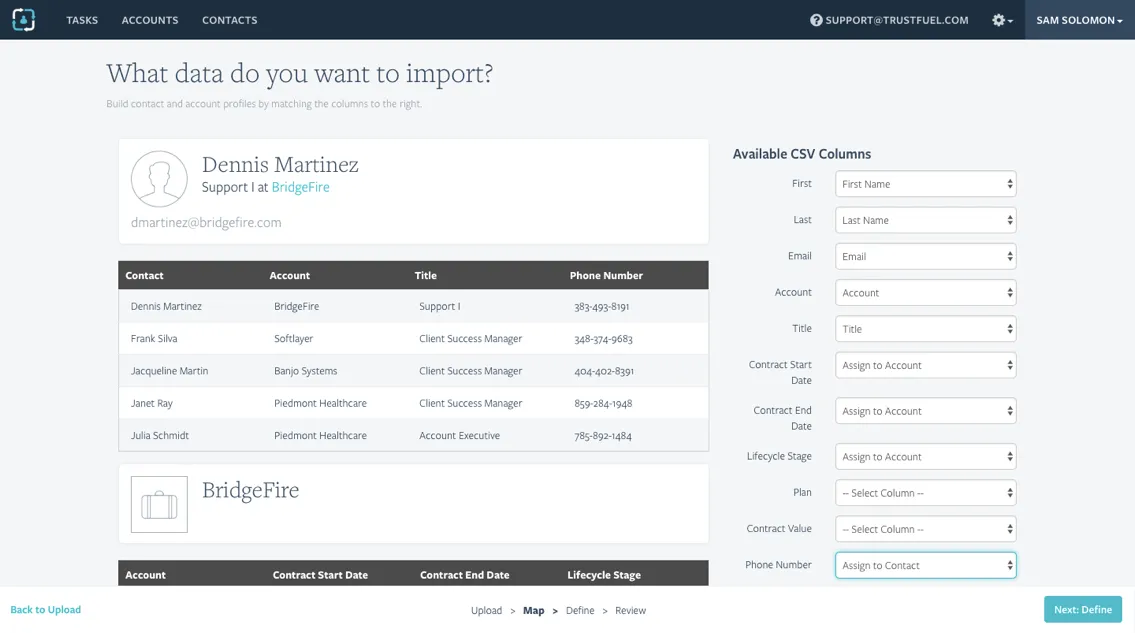The height and width of the screenshot is (635, 1135).
Task: Click the headset icon beside support@trustfuel.com
Action: coord(817,19)
